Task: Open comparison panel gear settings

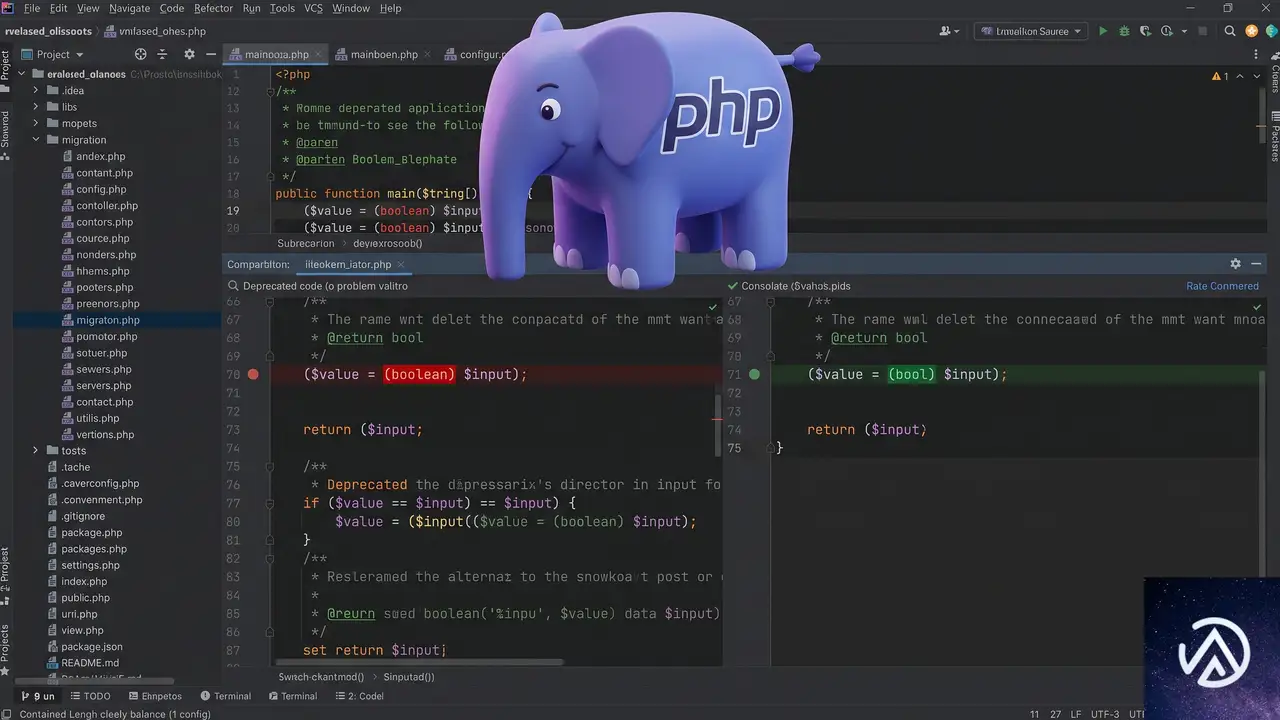Action: point(1235,264)
